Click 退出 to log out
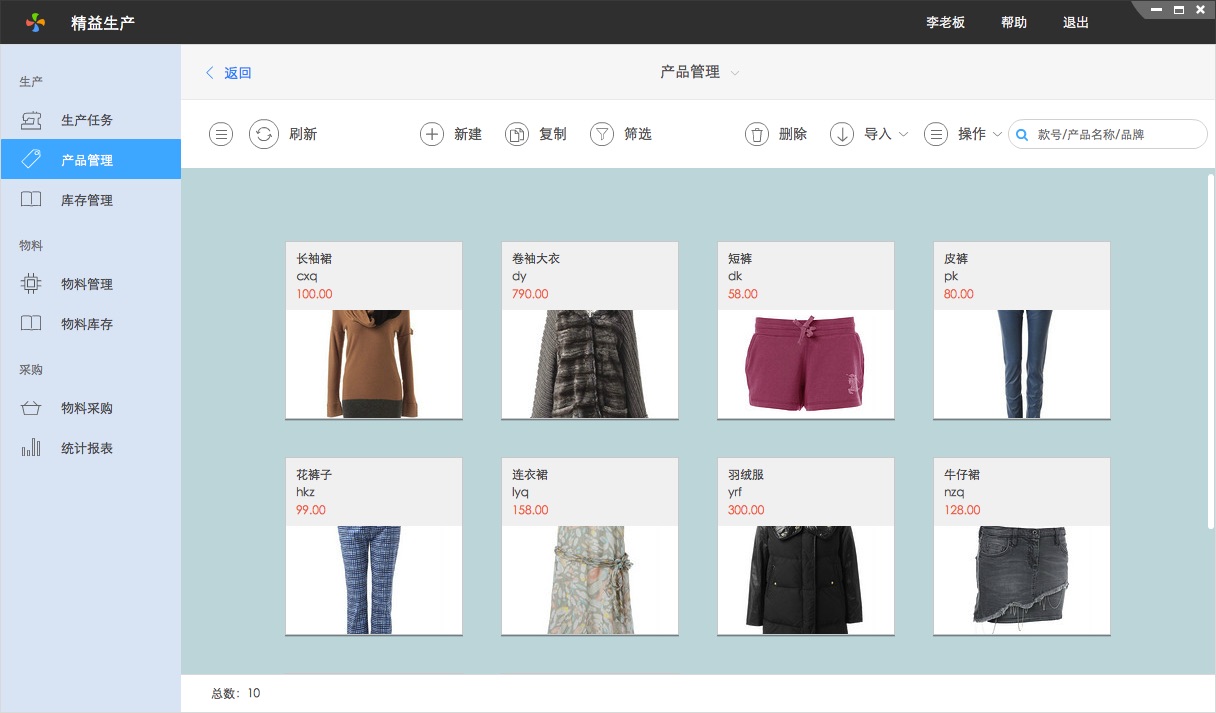The width and height of the screenshot is (1216, 713). pyautogui.click(x=1075, y=22)
